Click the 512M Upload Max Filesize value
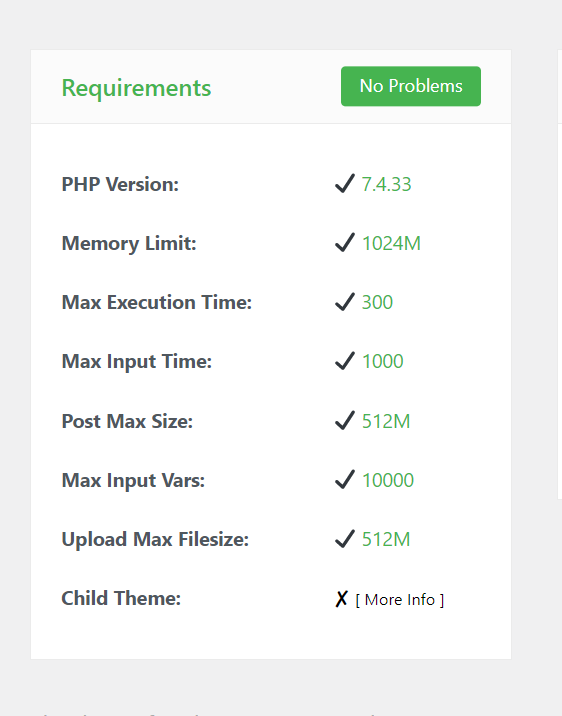The height and width of the screenshot is (716, 562). click(x=386, y=539)
